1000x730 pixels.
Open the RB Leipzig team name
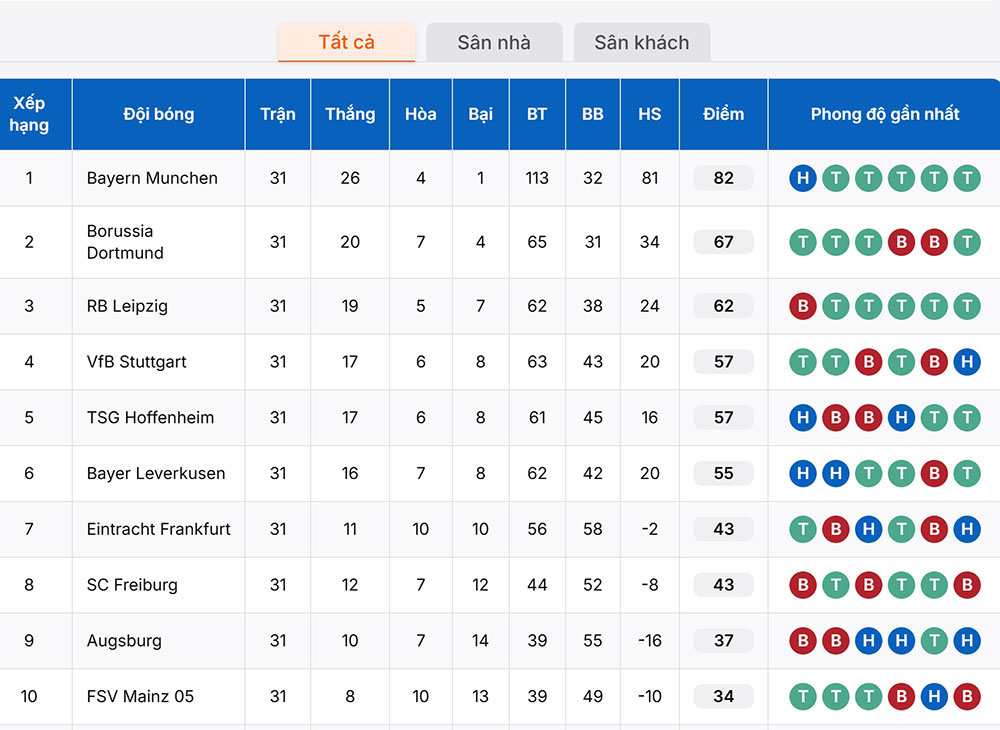[128, 306]
